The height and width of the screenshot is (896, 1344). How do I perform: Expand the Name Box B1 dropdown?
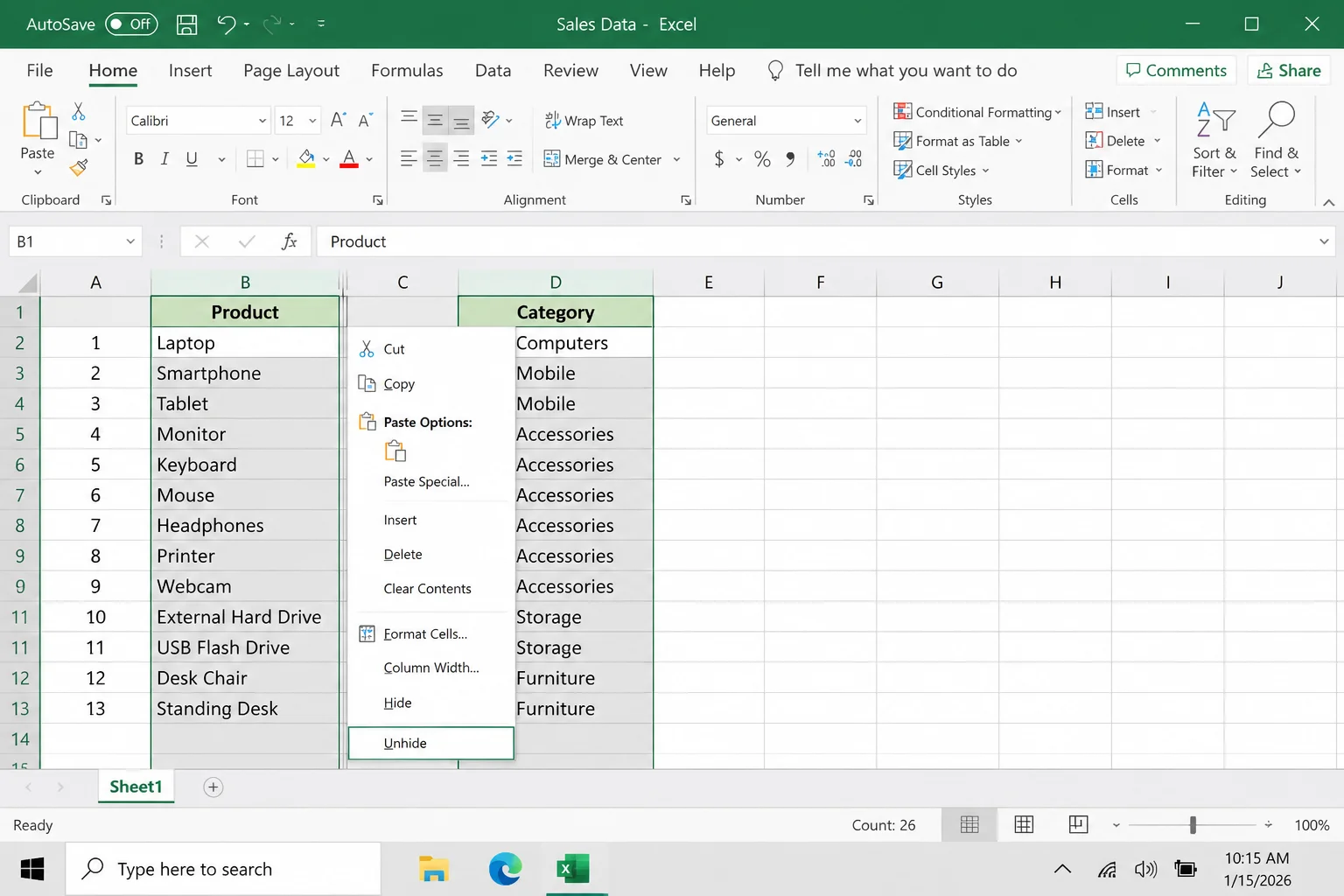tap(130, 241)
